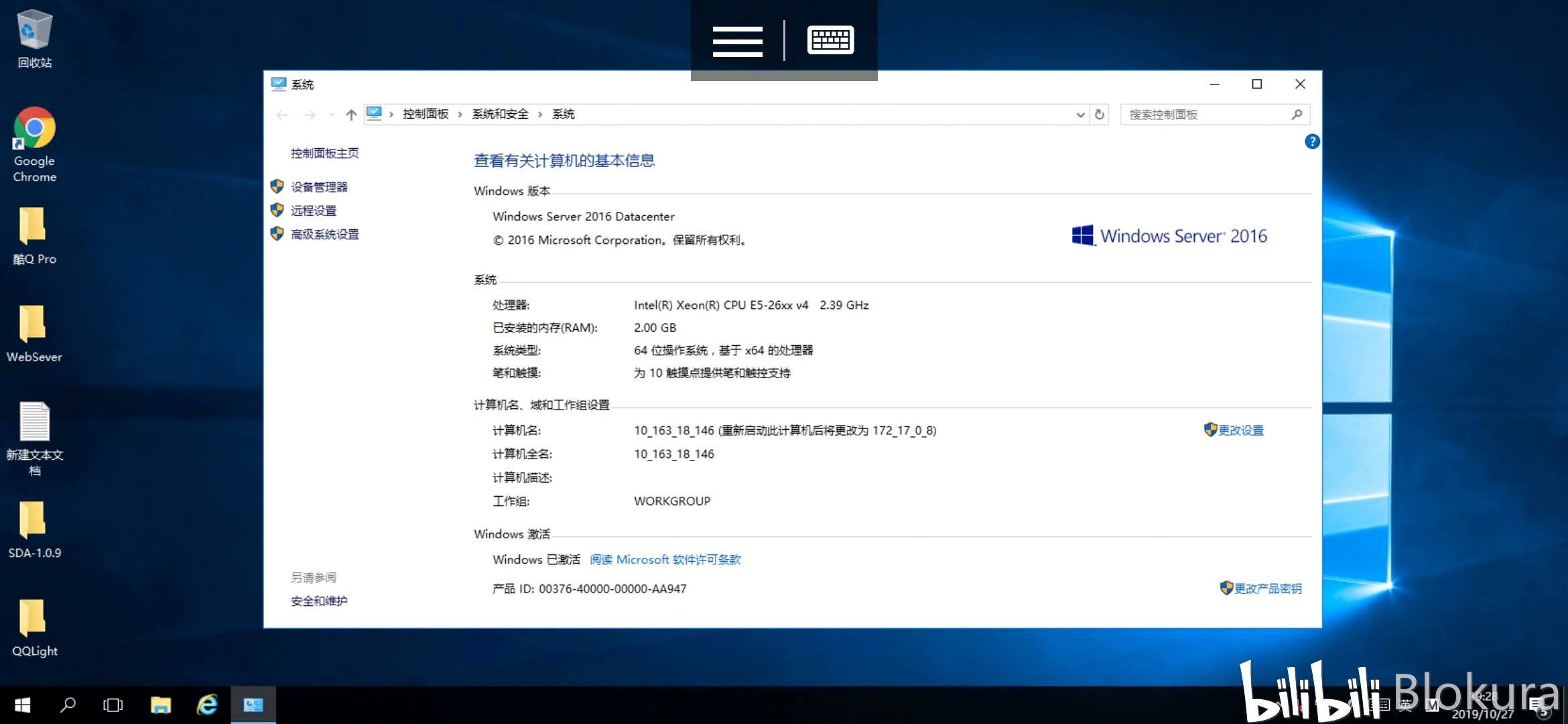Open the recent locations dropdown arrow

332,115
